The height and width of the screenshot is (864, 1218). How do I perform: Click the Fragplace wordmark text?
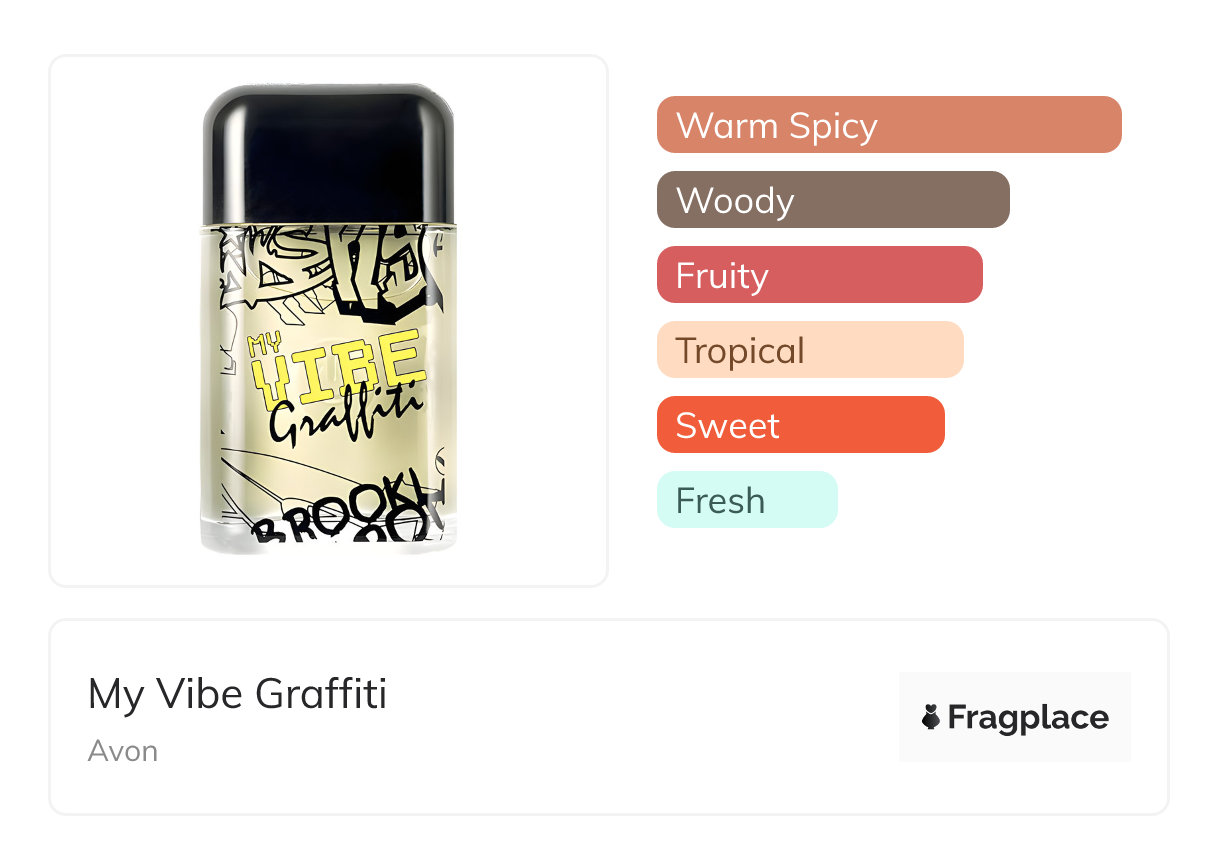coord(1028,717)
